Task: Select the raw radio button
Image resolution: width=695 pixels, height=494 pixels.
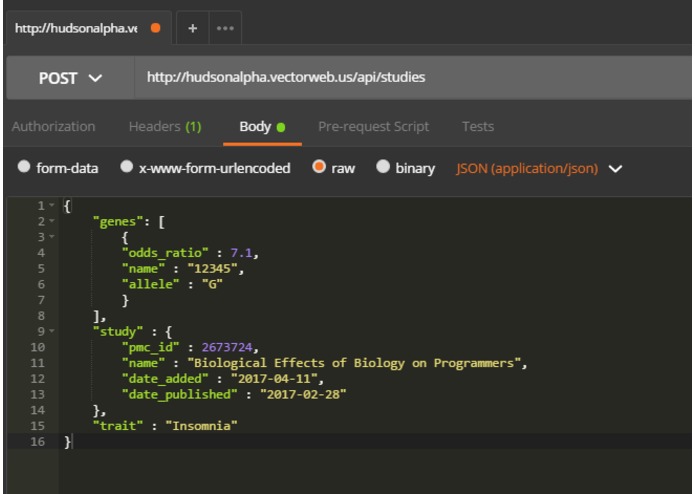Action: point(319,167)
